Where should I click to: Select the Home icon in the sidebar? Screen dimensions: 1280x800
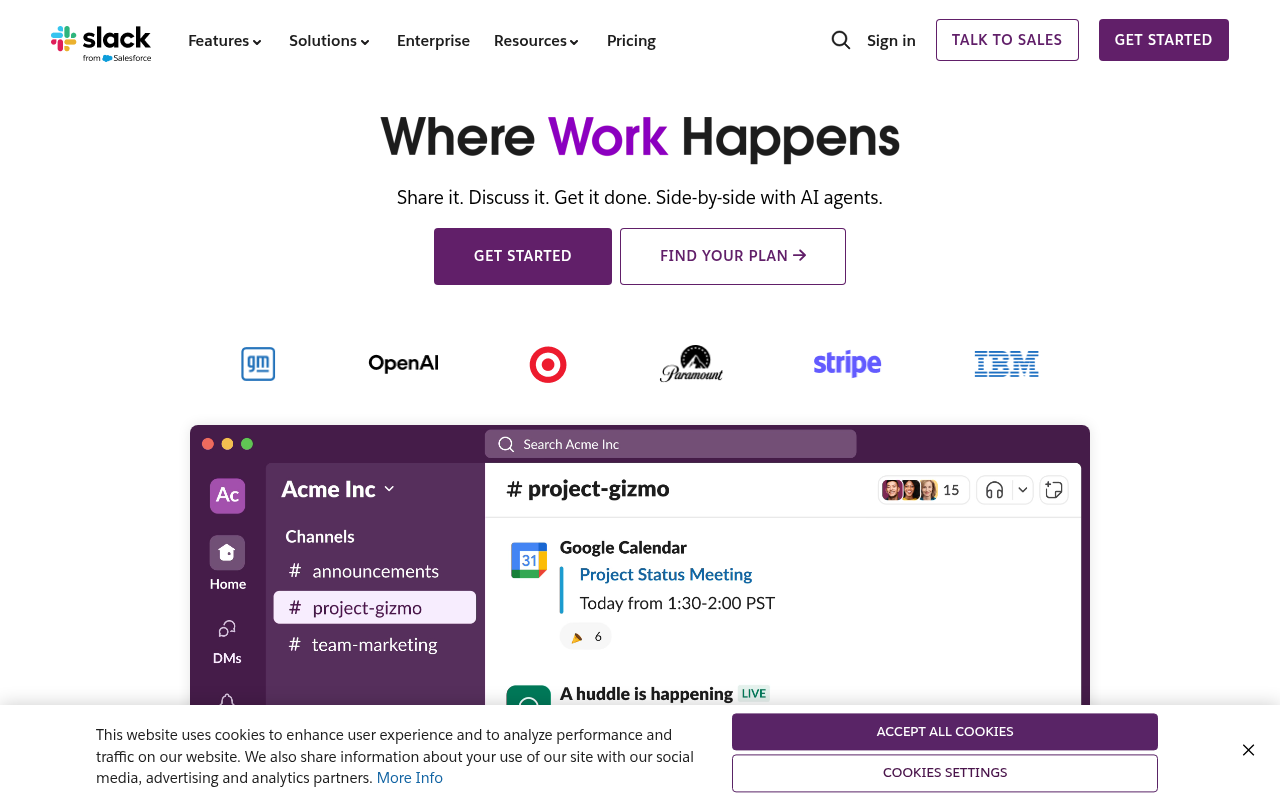pos(227,552)
